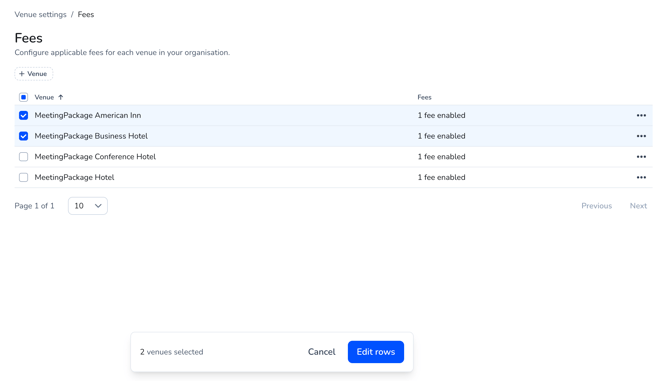
Task: Click the Fees breadcrumb item
Action: click(86, 15)
